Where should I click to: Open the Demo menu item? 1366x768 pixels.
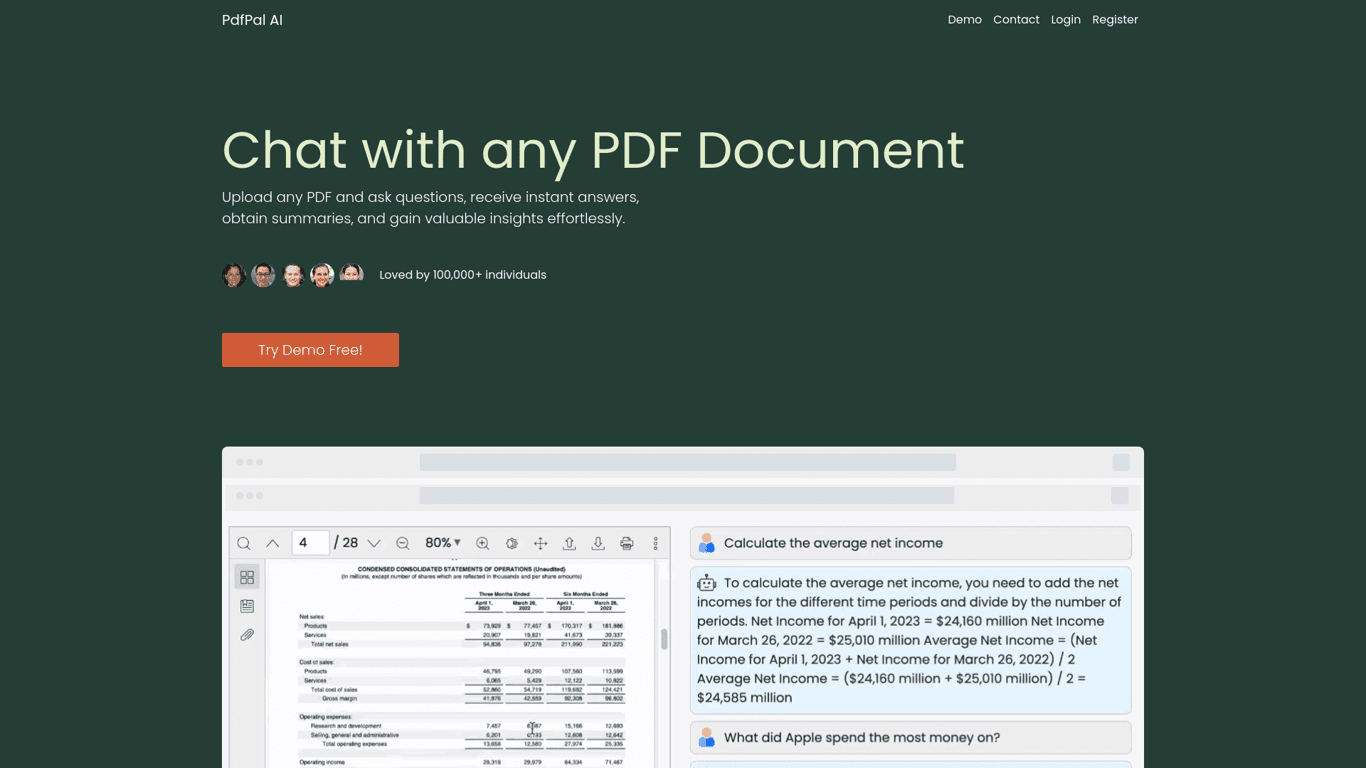click(x=964, y=19)
